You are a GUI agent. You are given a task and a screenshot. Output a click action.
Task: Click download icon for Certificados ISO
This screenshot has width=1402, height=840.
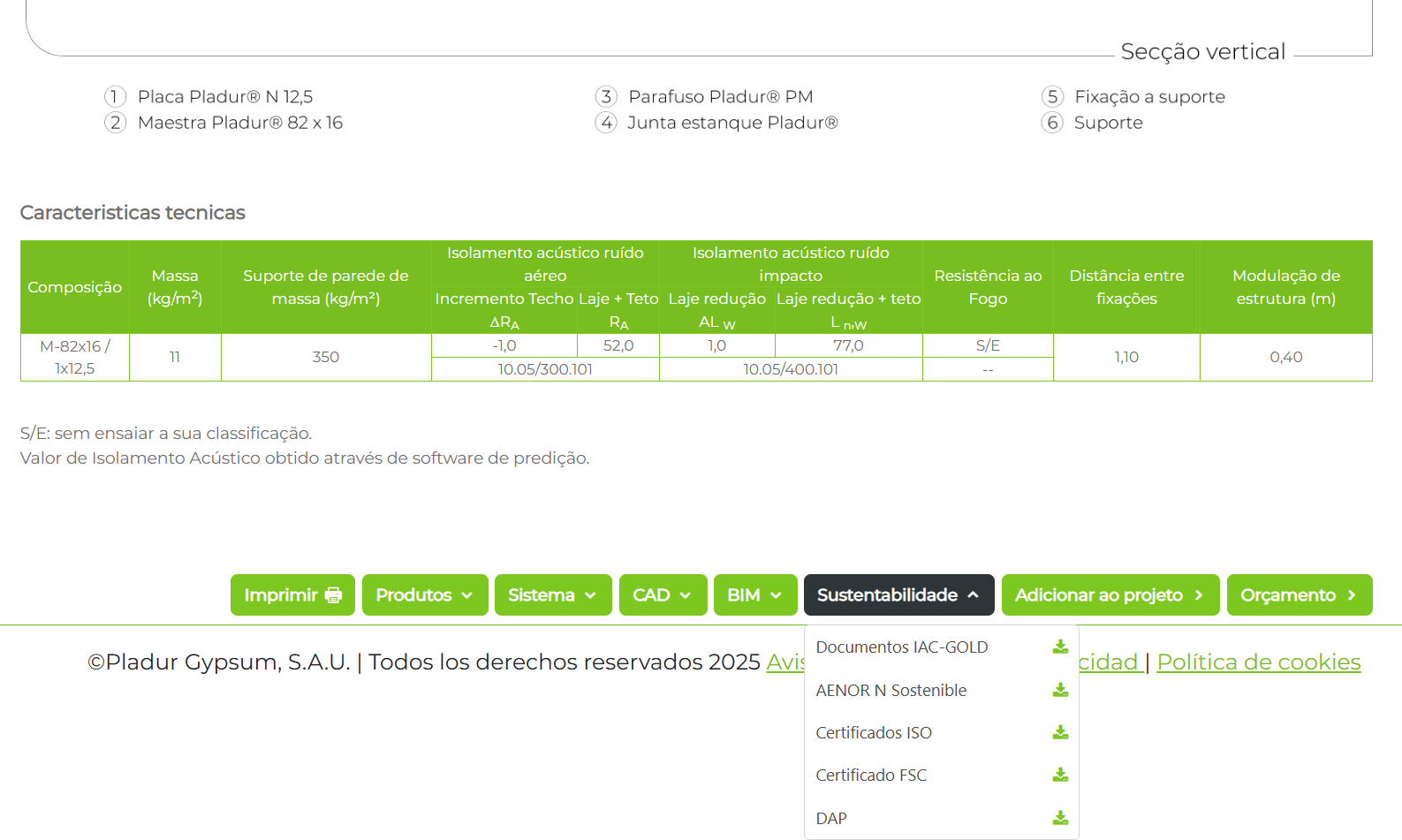pos(1060,732)
